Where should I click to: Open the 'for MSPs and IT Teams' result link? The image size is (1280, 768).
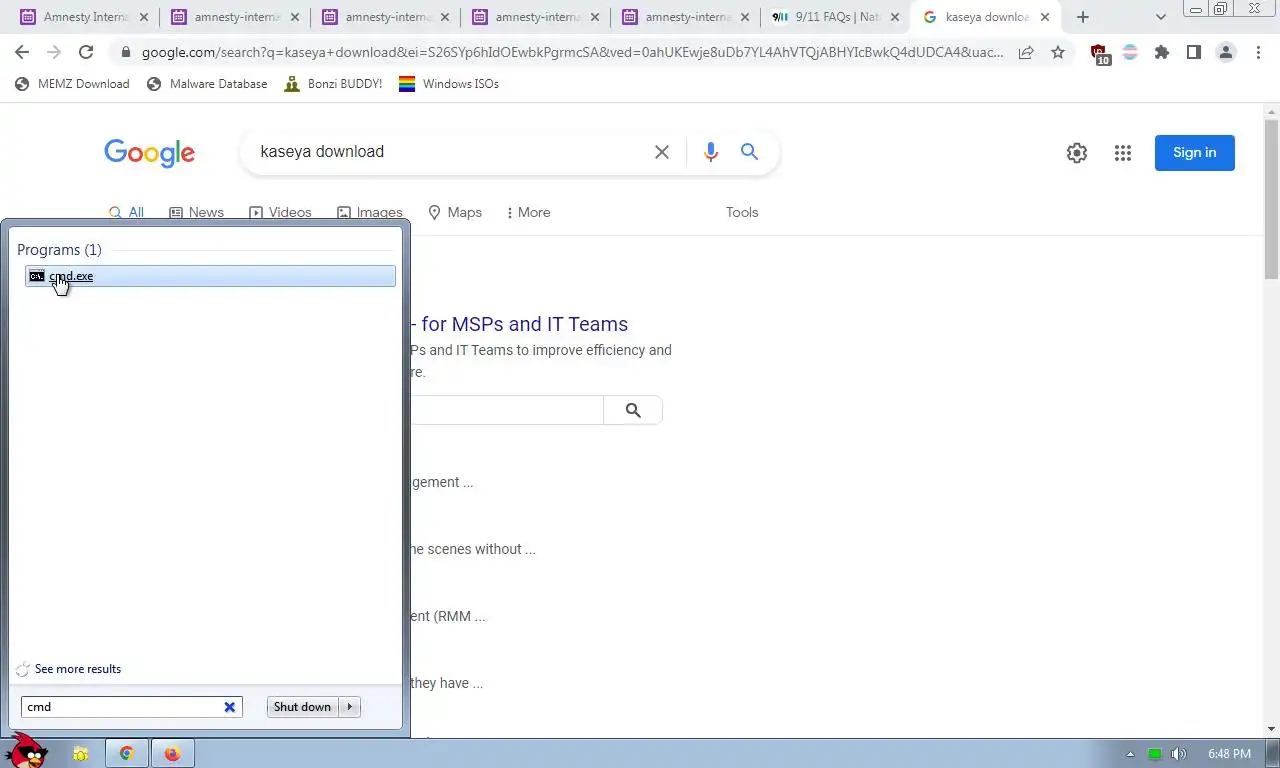[518, 324]
